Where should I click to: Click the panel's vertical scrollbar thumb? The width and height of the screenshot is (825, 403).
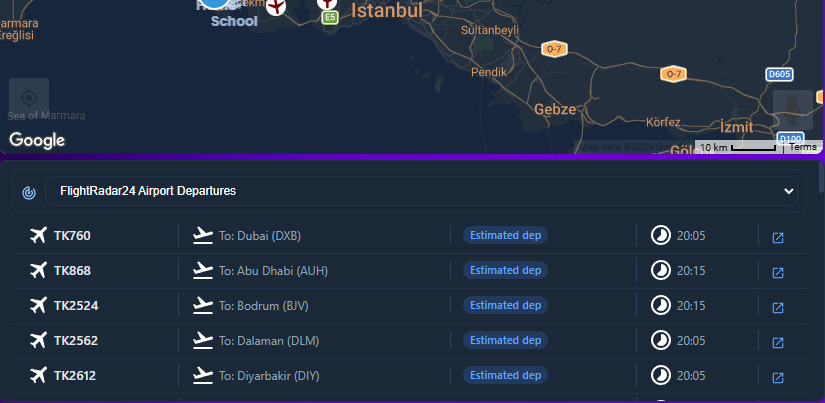(x=821, y=178)
